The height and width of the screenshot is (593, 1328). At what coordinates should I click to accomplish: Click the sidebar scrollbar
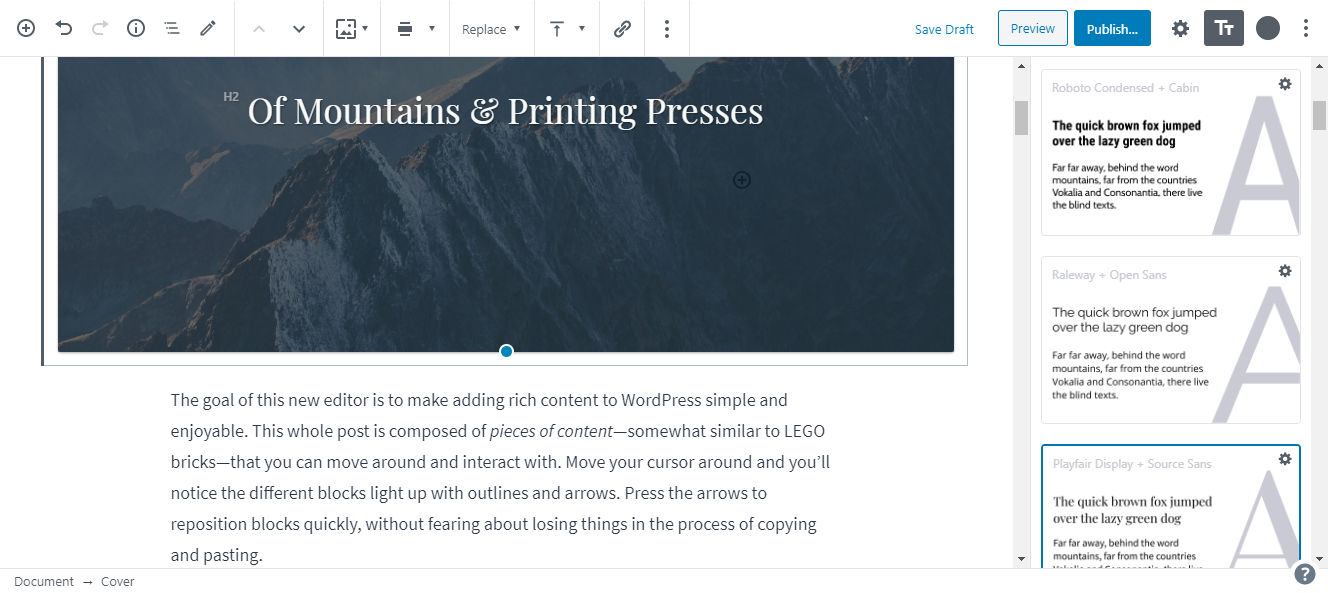[x=1319, y=118]
